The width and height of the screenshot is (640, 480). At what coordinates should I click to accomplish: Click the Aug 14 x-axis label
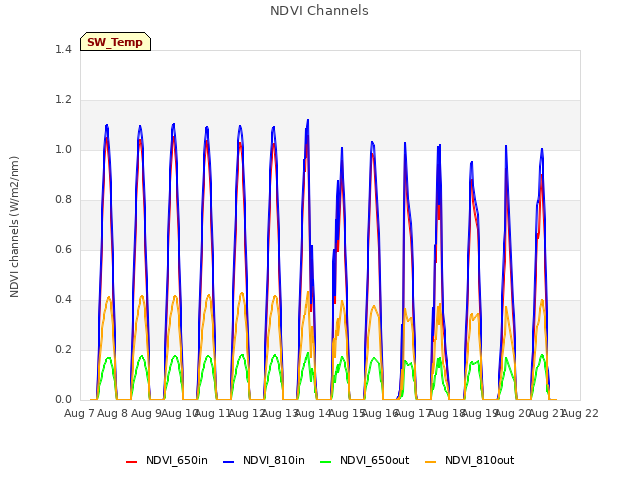click(313, 413)
